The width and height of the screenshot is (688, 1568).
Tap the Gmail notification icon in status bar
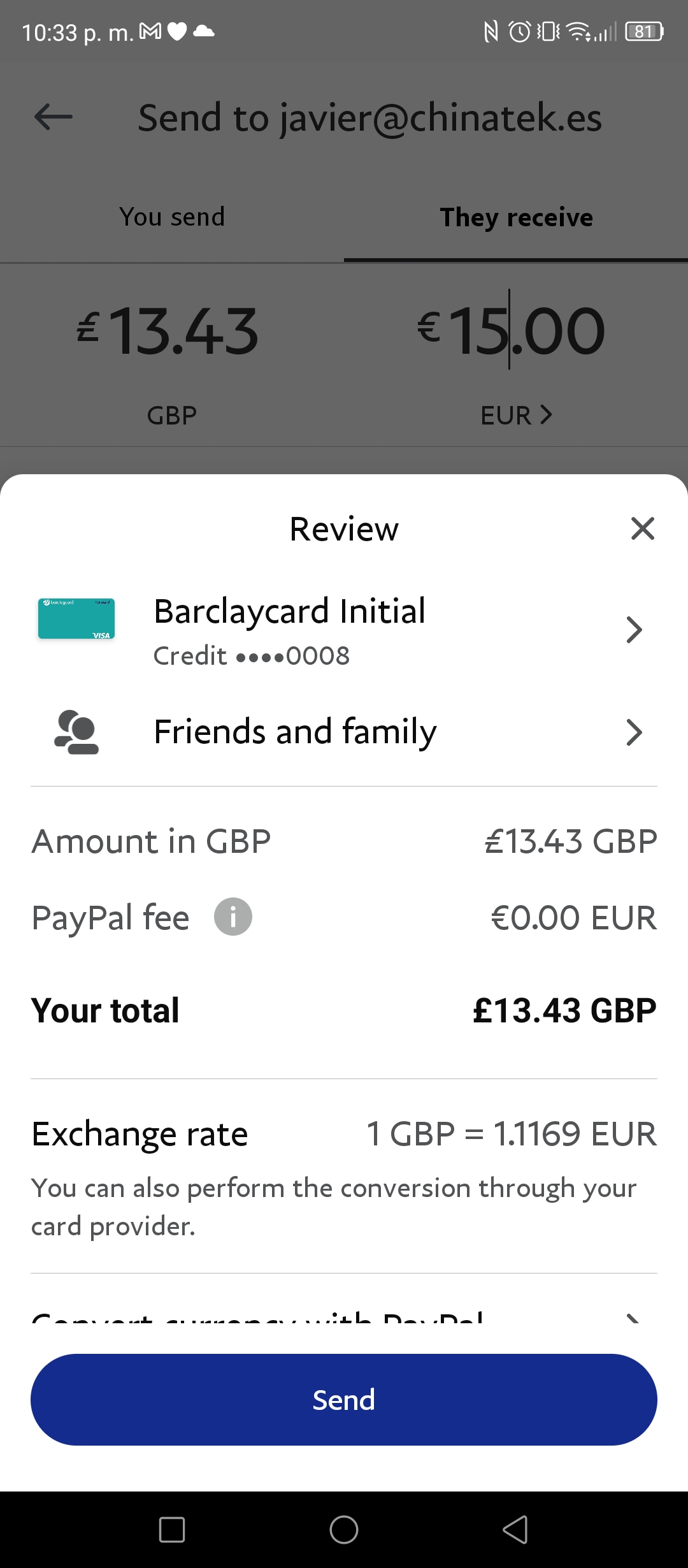click(x=150, y=31)
